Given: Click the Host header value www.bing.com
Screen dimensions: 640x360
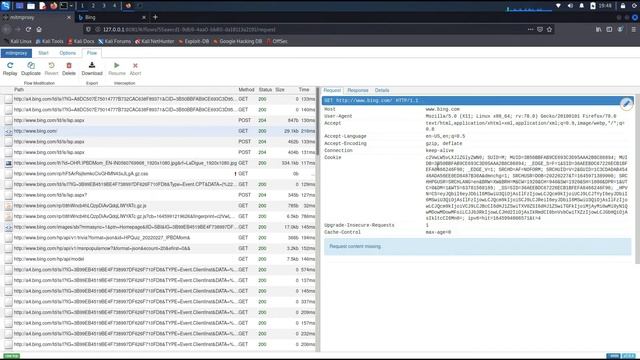Looking at the screenshot, I should tap(442, 109).
